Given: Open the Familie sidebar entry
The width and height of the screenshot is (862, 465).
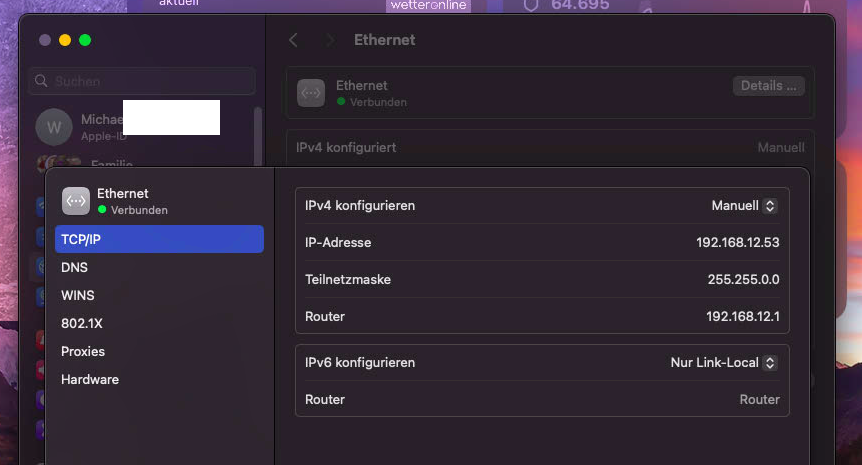Looking at the screenshot, I should click(x=111, y=165).
